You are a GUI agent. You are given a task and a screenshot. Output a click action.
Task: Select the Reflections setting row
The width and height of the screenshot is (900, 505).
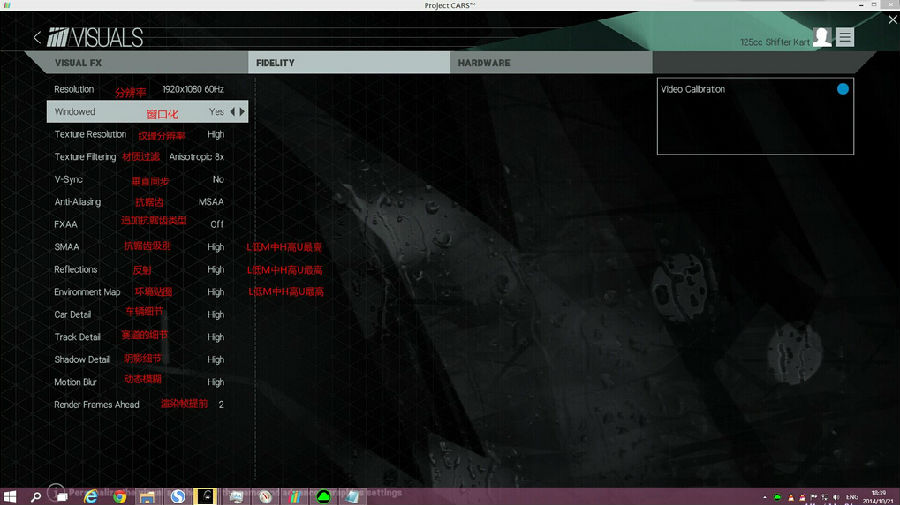tap(148, 269)
